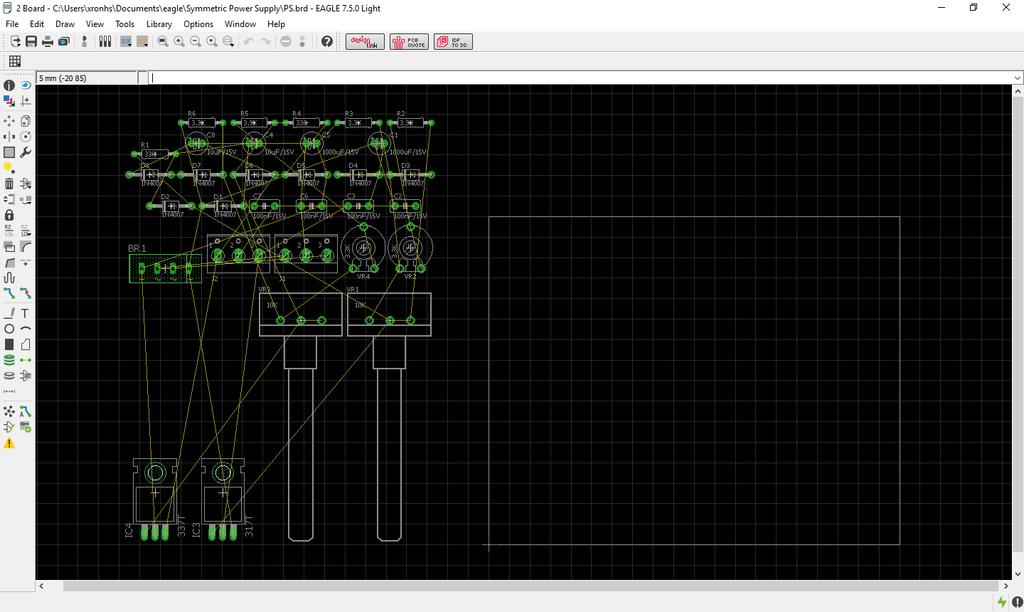1024x612 pixels.
Task: Select the Circle tool
Action: tap(9, 329)
